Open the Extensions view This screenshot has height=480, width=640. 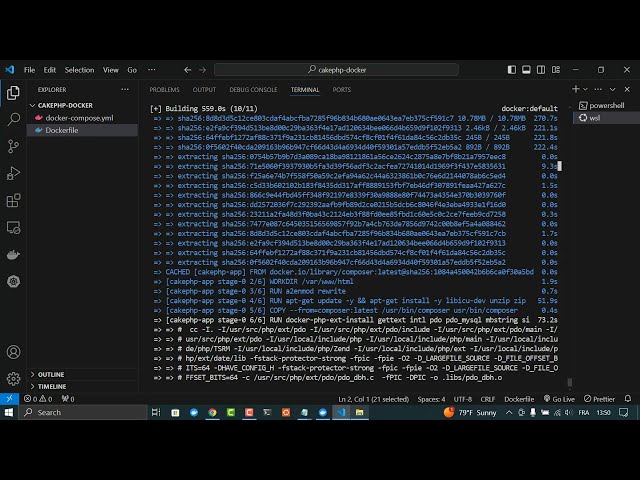[x=13, y=200]
